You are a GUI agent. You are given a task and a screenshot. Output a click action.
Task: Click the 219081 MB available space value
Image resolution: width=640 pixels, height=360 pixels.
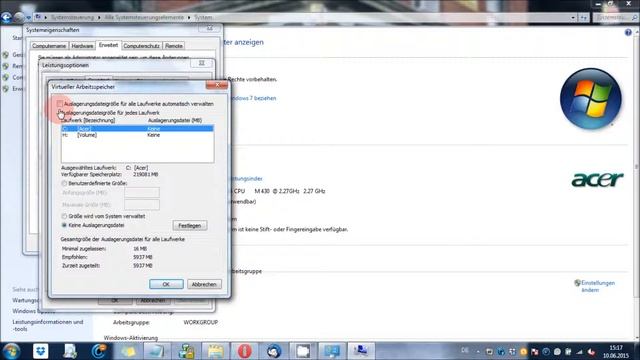tap(146, 174)
